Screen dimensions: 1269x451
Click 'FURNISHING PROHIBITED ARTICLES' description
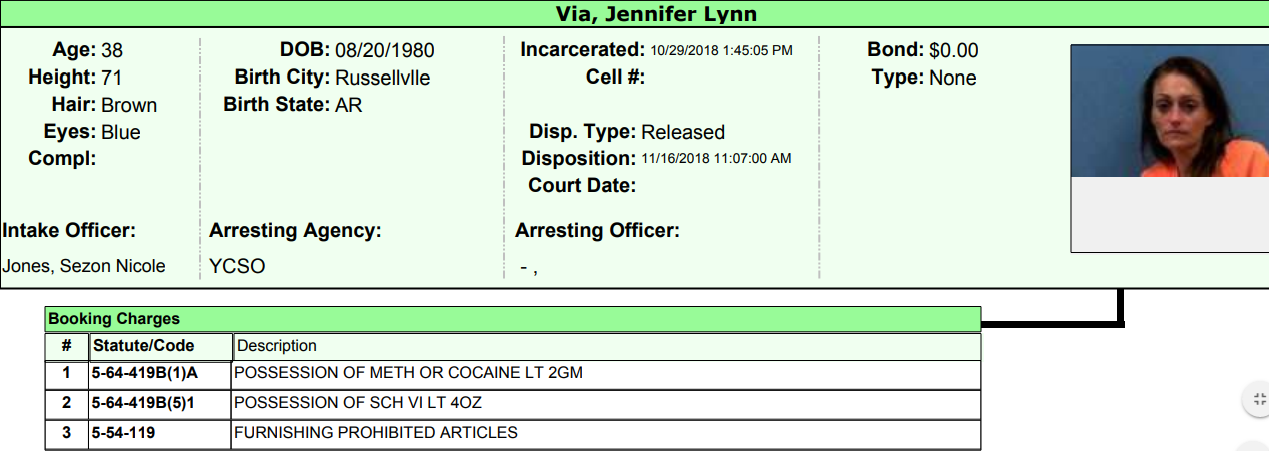point(375,433)
